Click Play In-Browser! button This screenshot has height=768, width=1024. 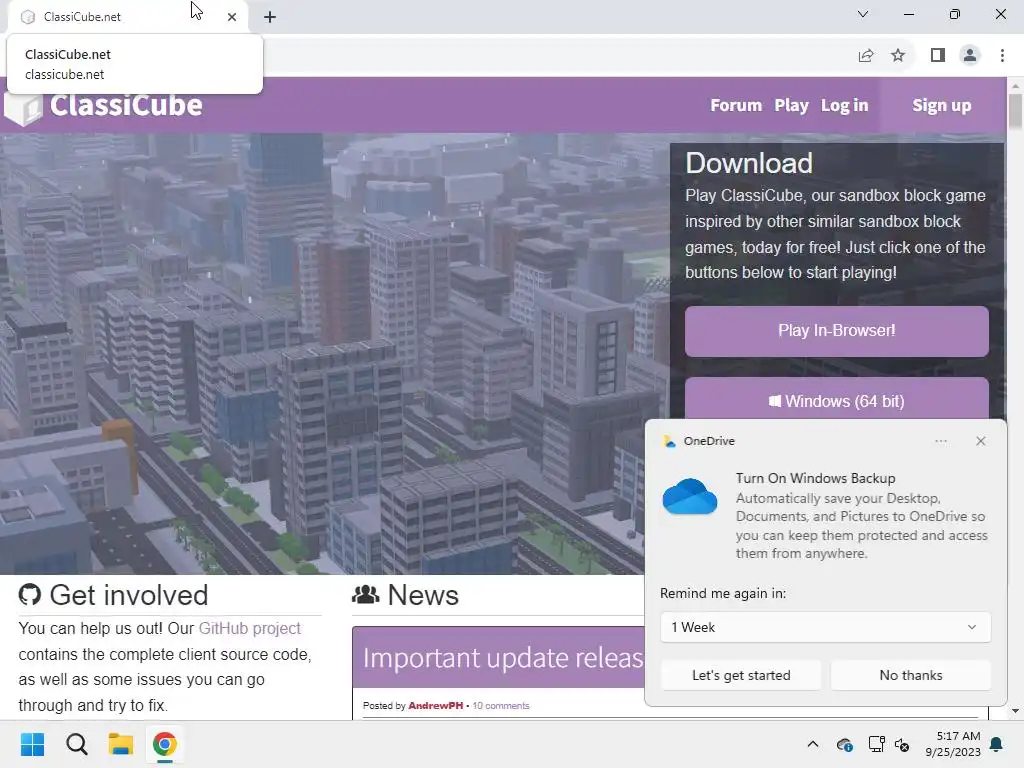tap(837, 331)
